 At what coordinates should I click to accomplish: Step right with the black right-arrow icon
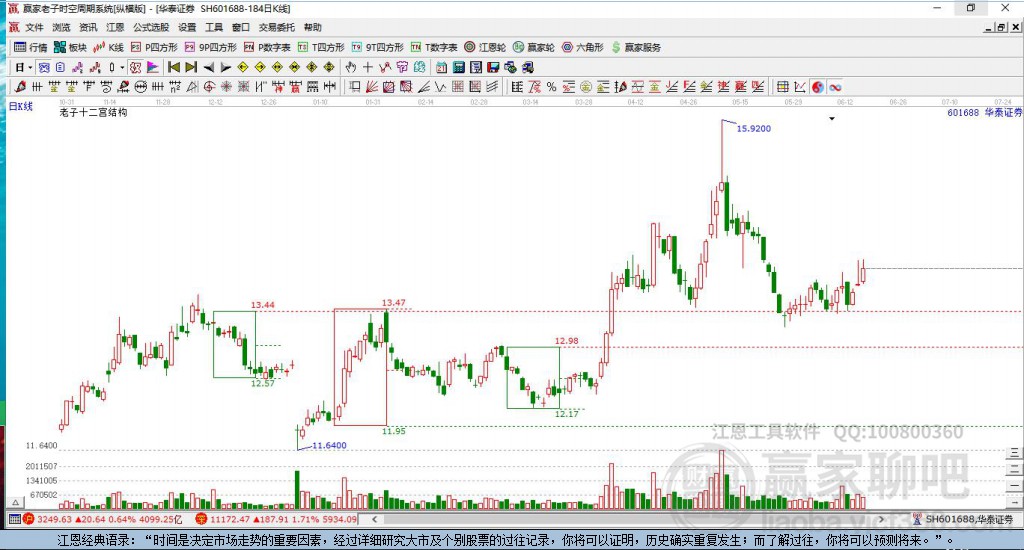tap(225, 67)
